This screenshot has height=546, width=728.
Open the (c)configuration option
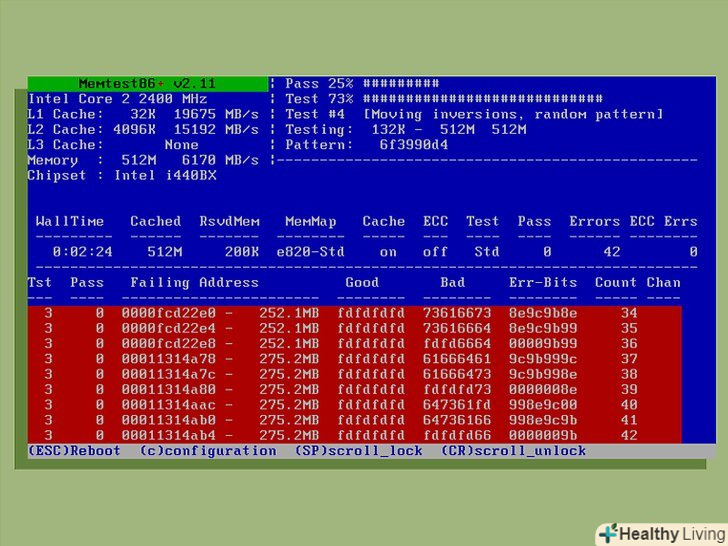[208, 451]
